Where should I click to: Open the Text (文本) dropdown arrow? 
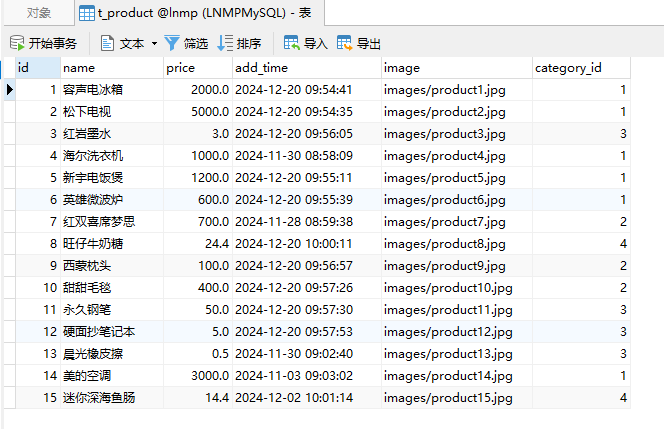(x=154, y=43)
